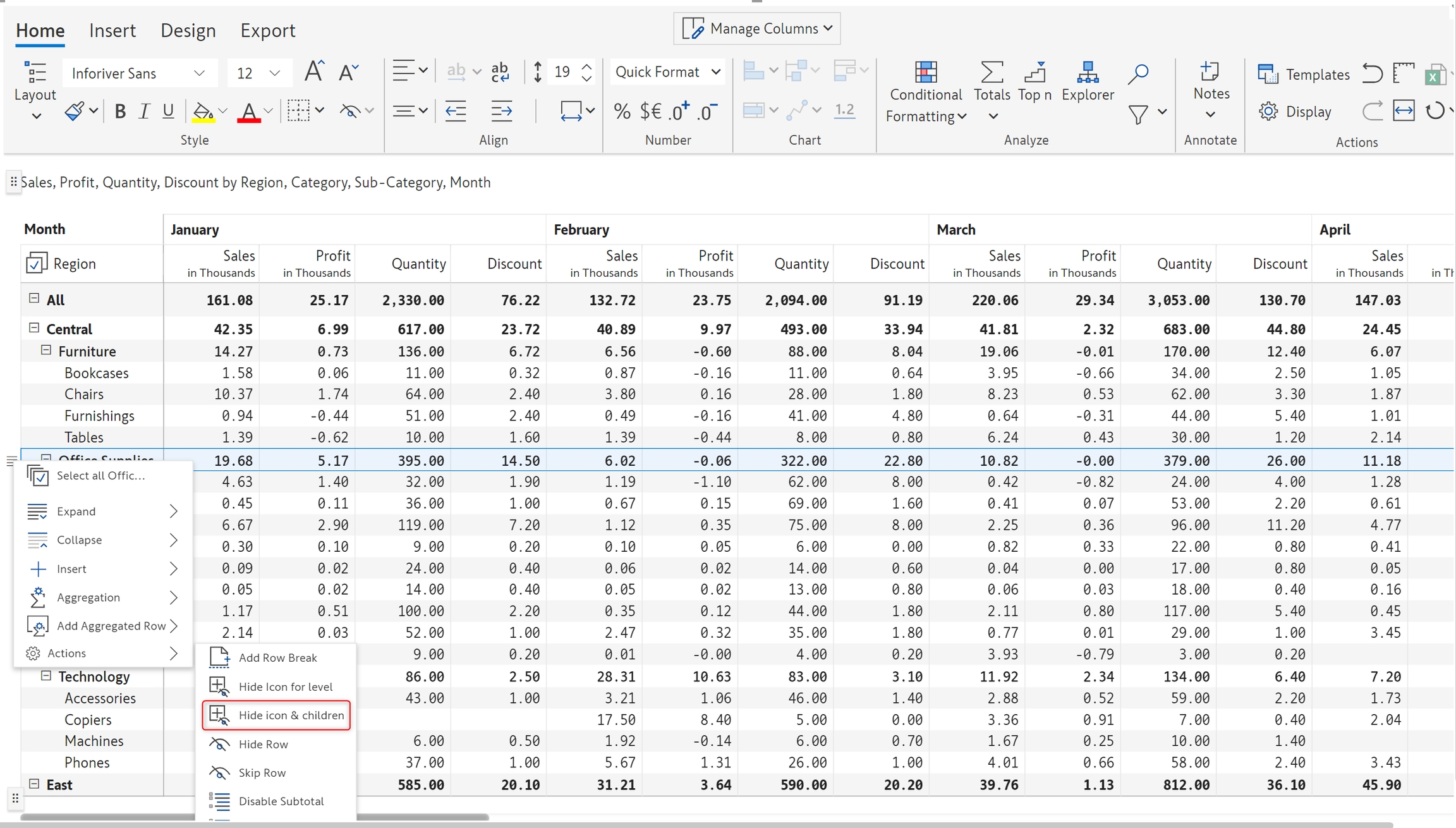Collapse the Furniture row group
The height and width of the screenshot is (828, 1456).
coord(45,350)
